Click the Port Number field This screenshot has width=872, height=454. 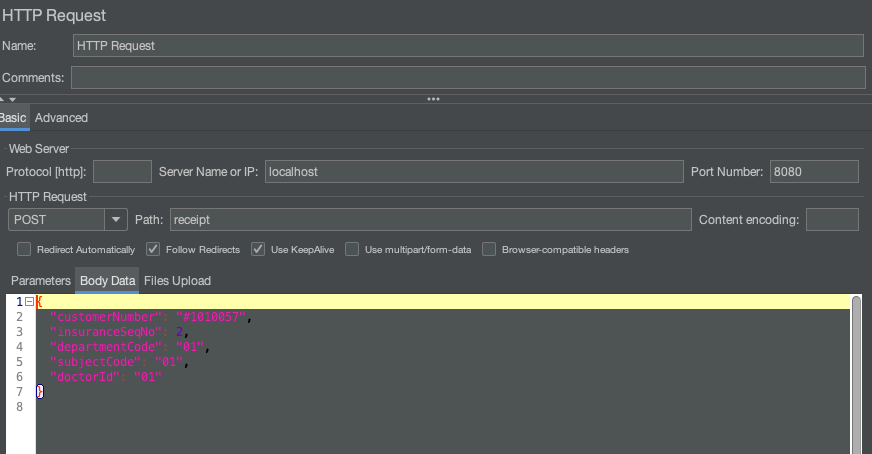(814, 171)
